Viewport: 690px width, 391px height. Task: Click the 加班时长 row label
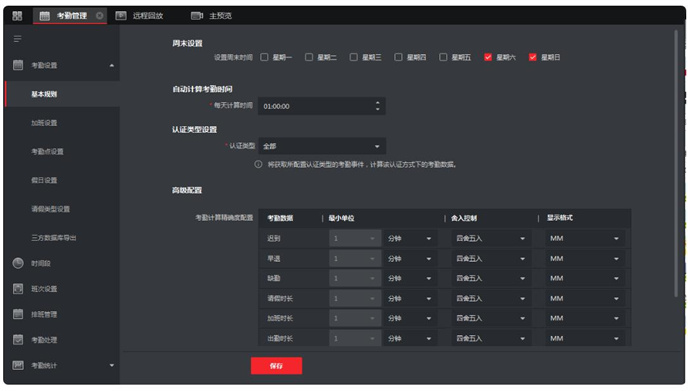pos(280,318)
